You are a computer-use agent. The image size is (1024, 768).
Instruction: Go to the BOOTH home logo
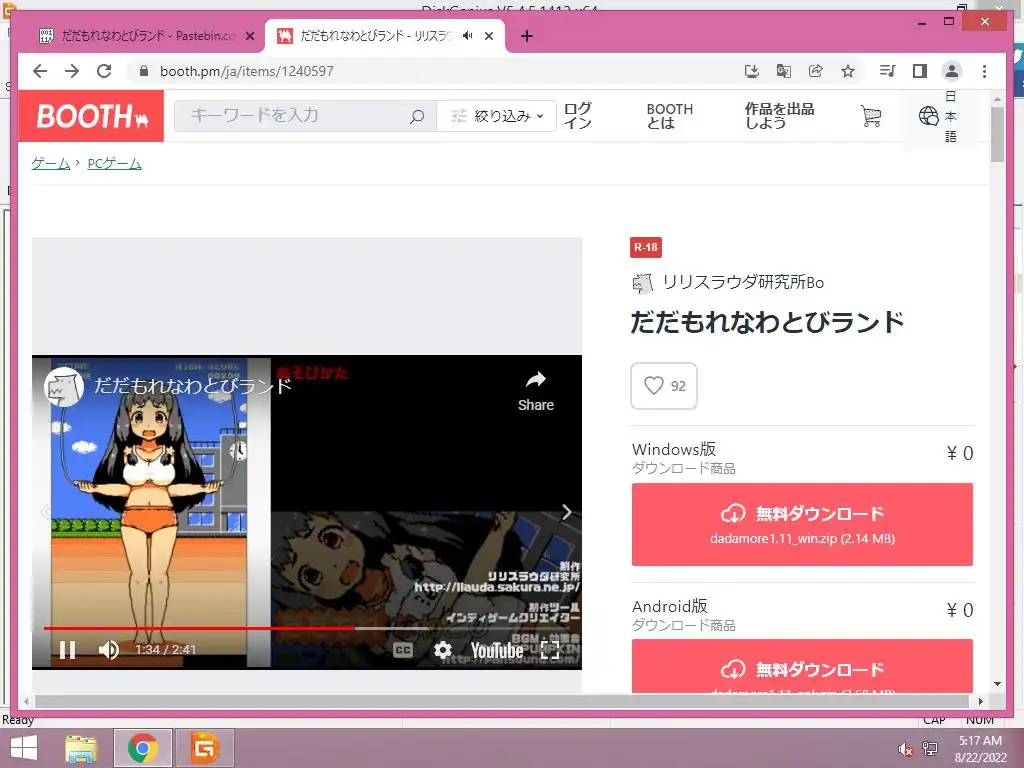(x=91, y=116)
